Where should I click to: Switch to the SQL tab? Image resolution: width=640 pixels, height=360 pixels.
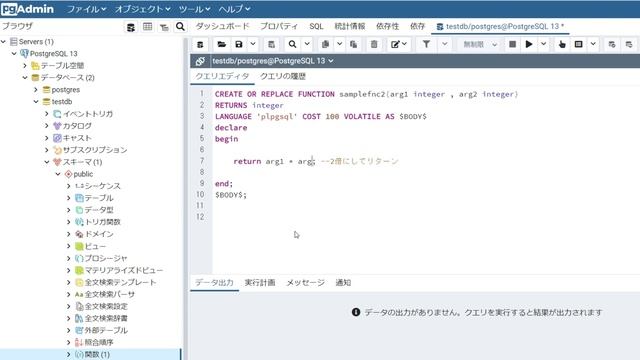tap(316, 27)
